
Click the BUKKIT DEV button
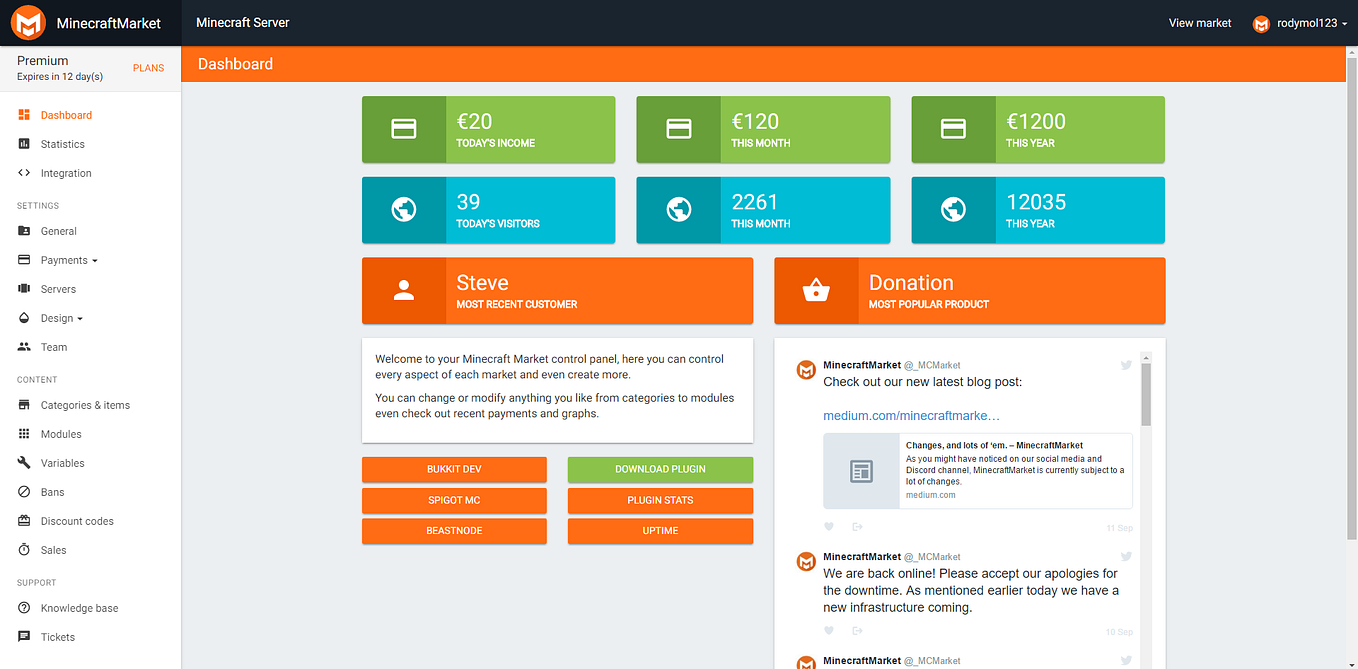pos(454,469)
